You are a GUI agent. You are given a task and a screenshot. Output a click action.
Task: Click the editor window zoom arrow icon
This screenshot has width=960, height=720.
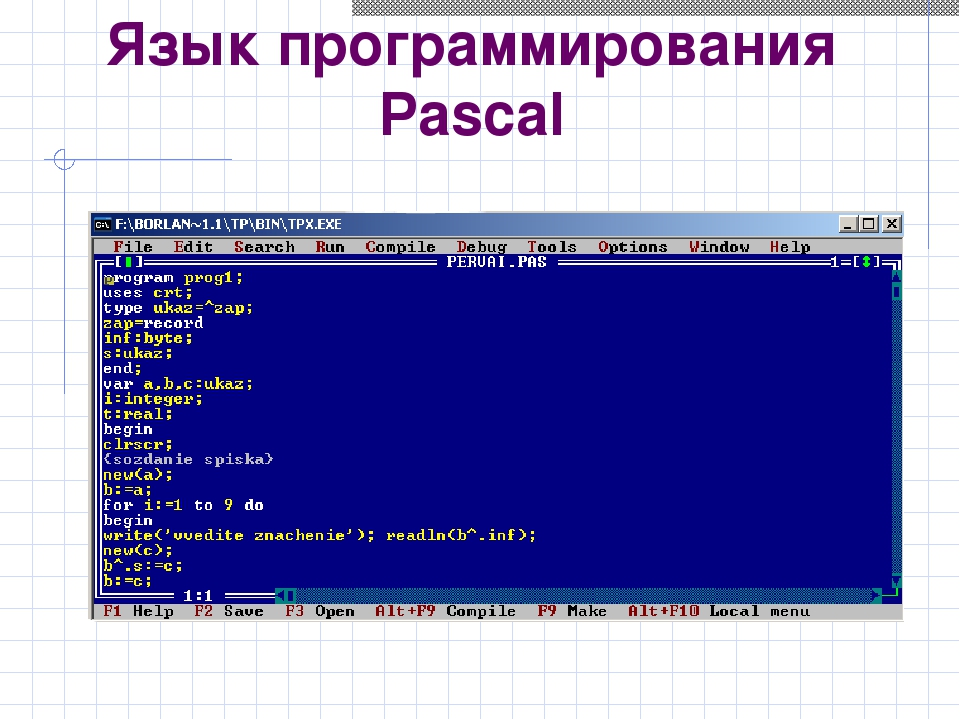(866, 262)
